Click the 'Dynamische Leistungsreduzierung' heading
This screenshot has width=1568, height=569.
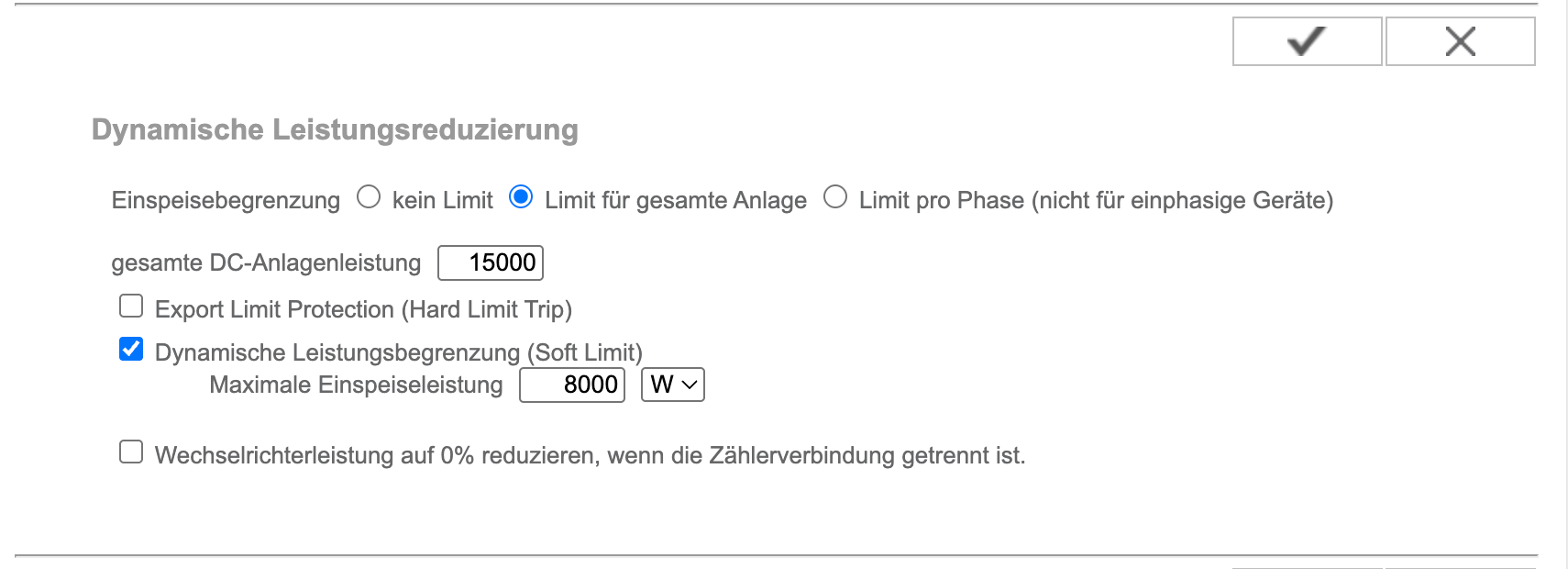335,129
